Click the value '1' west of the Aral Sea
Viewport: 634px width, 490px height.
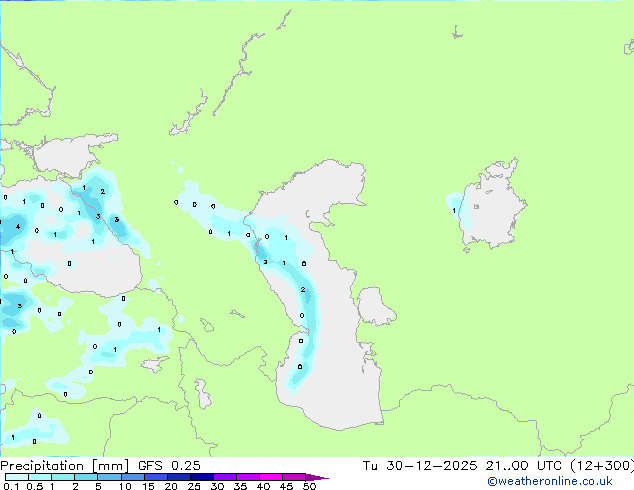coord(454,211)
